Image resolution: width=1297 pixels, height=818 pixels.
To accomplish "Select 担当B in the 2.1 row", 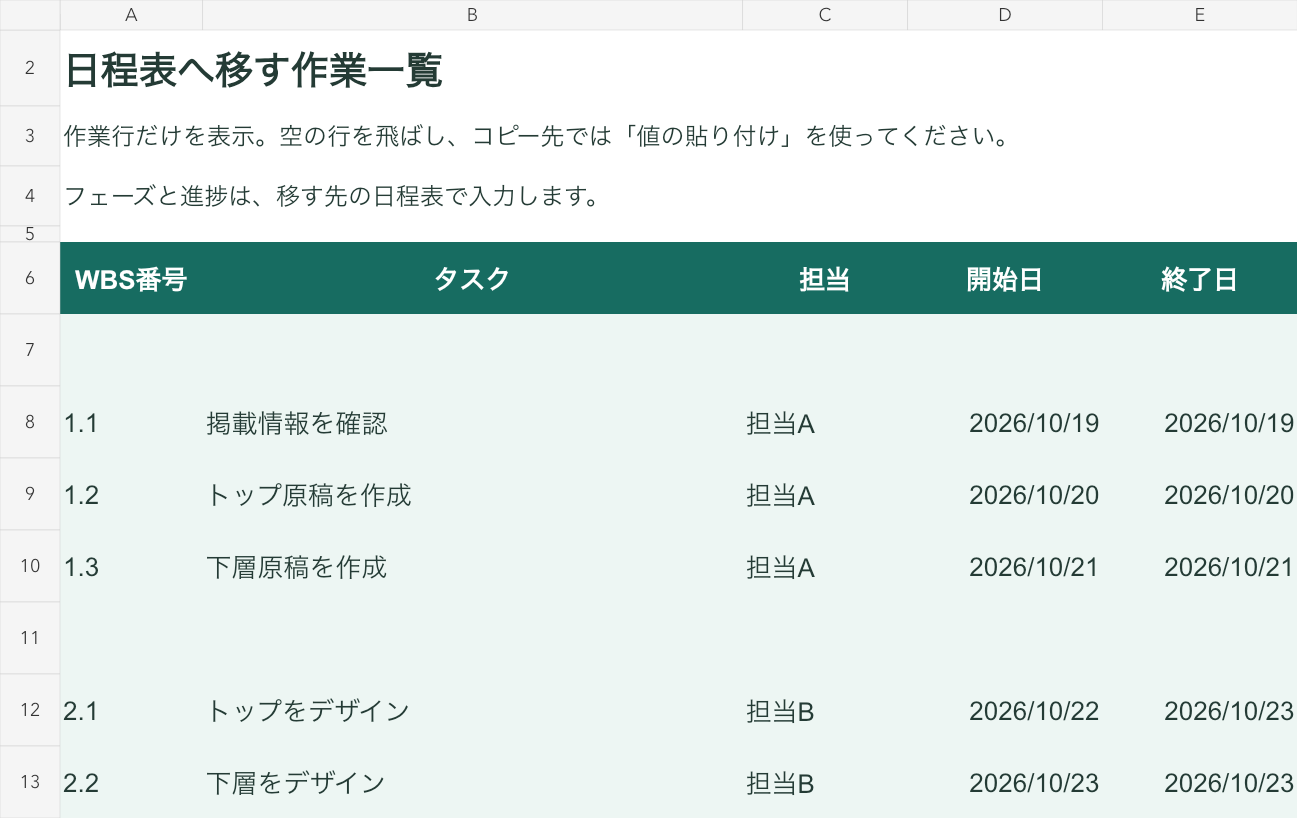I will click(x=825, y=711).
